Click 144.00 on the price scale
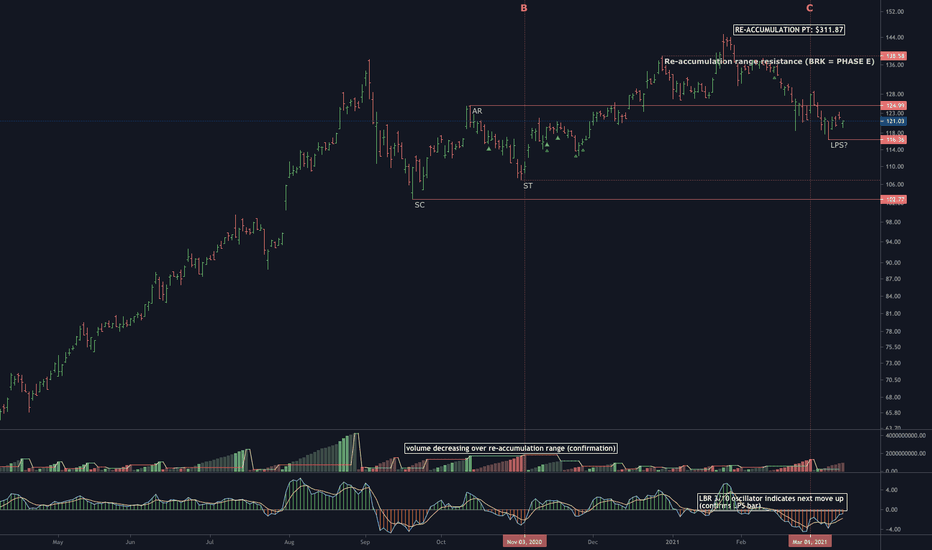 [x=895, y=38]
